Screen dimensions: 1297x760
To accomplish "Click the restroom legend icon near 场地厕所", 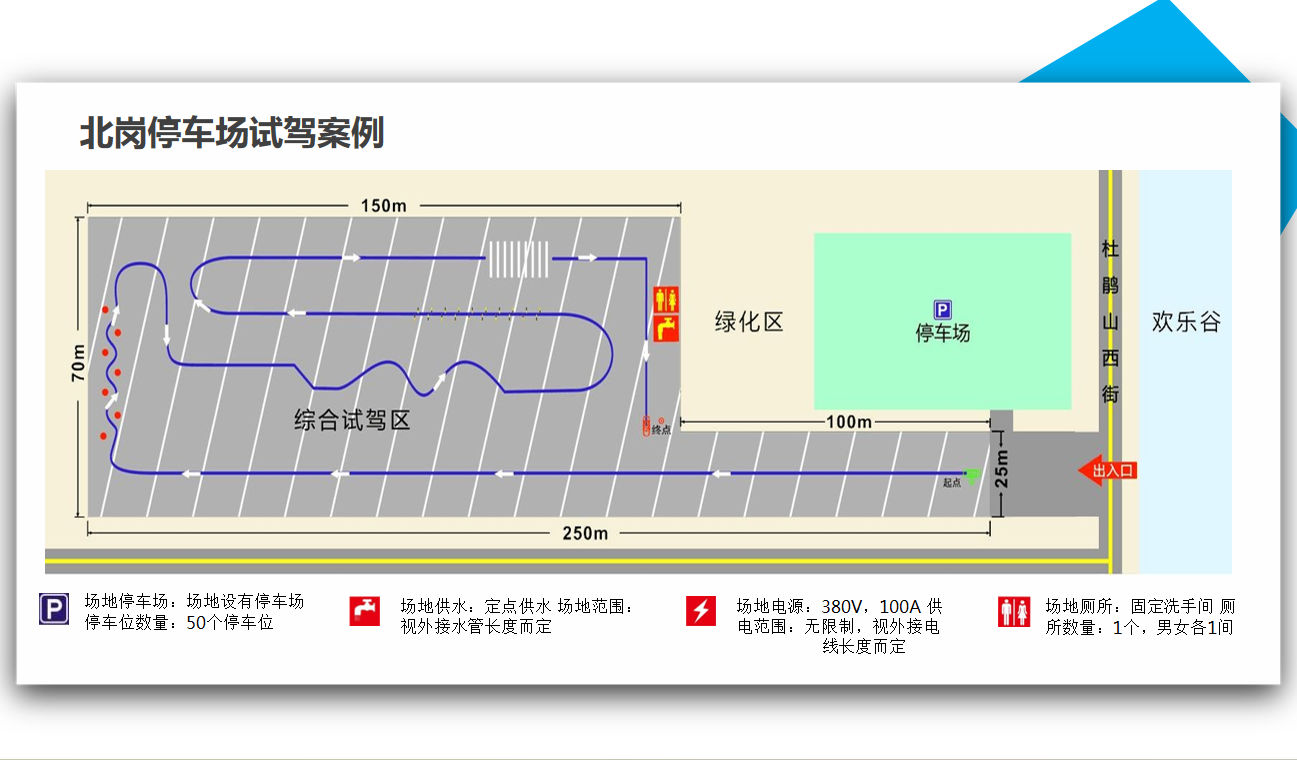I will coord(1013,609).
